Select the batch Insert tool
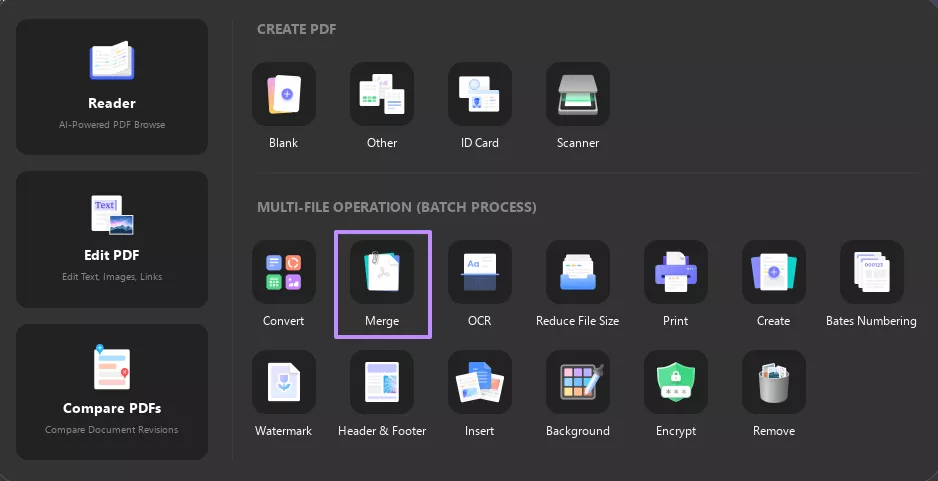Viewport: 938px width, 481px height. tap(480, 382)
